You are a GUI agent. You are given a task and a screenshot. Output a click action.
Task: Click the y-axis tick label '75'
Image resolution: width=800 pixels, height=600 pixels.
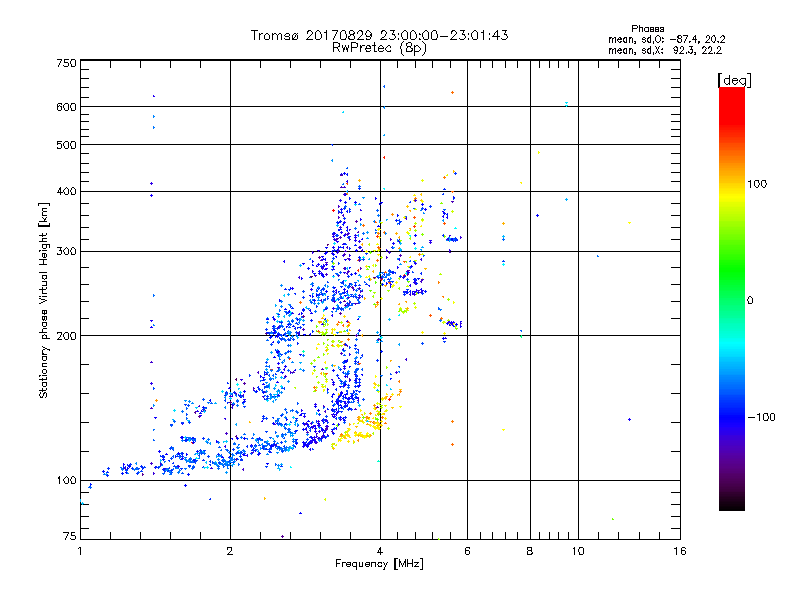pyautogui.click(x=70, y=536)
